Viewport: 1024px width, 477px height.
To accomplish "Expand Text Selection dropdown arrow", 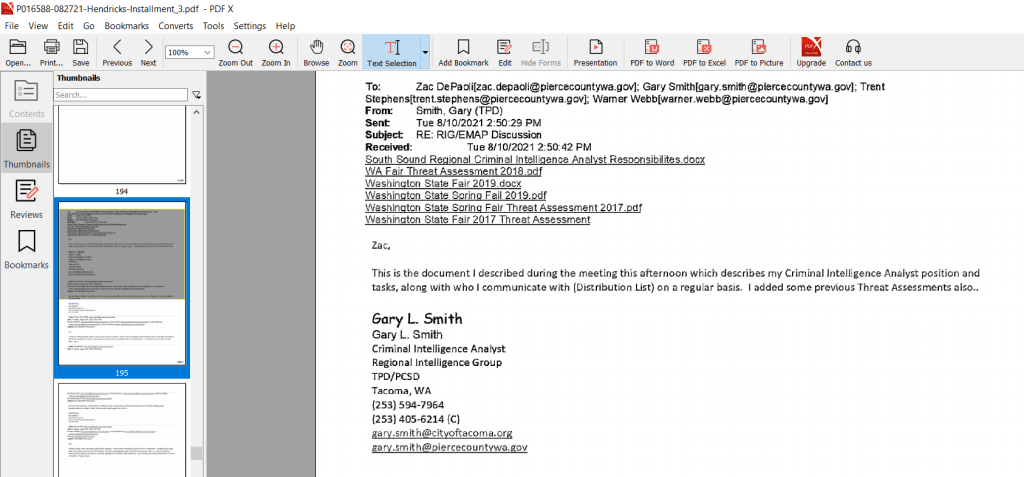I will point(425,51).
